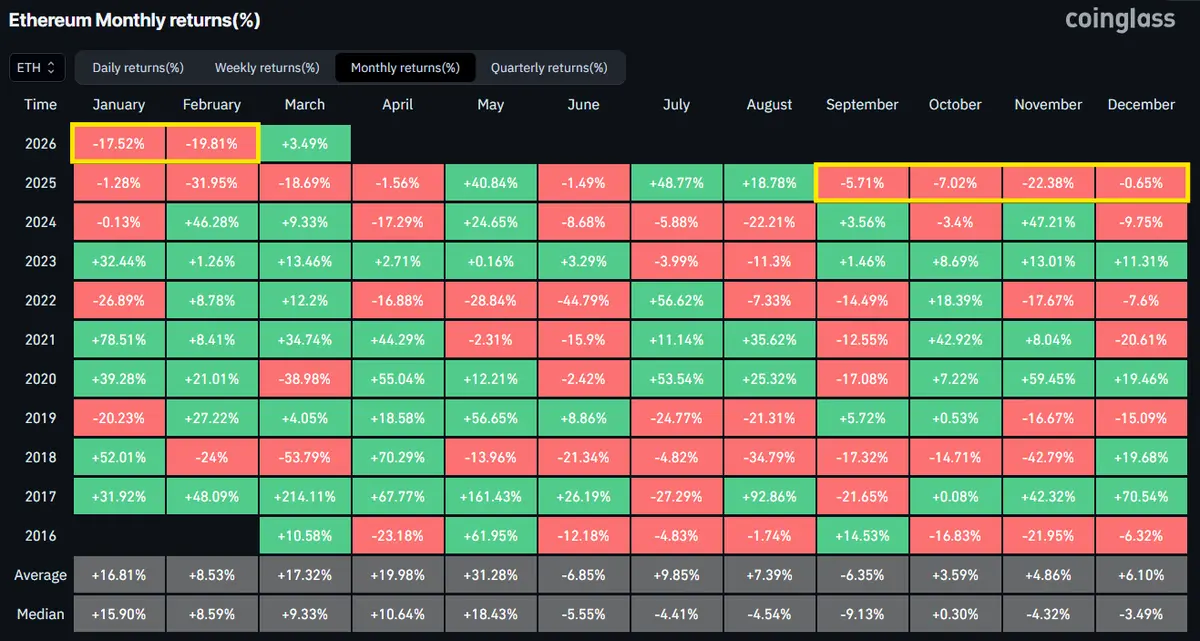Click the February 2026 -19.81% cell
Image resolution: width=1200 pixels, height=641 pixels.
(x=212, y=143)
